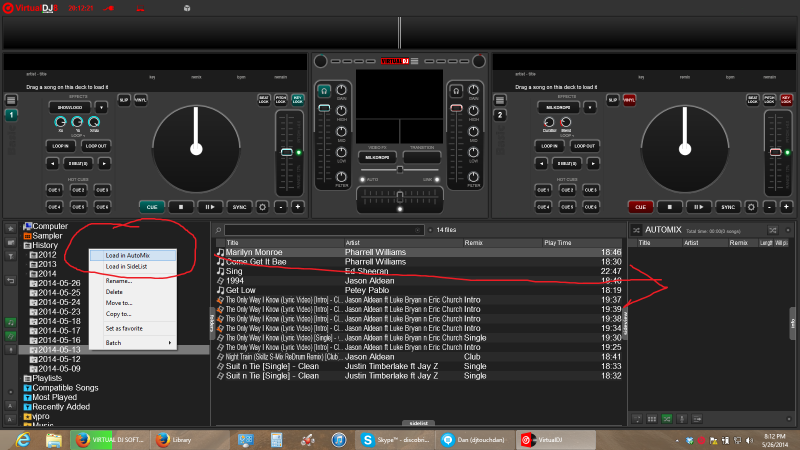Double loop with deck 1 right arrow
The width and height of the screenshot is (800, 450).
[104, 164]
